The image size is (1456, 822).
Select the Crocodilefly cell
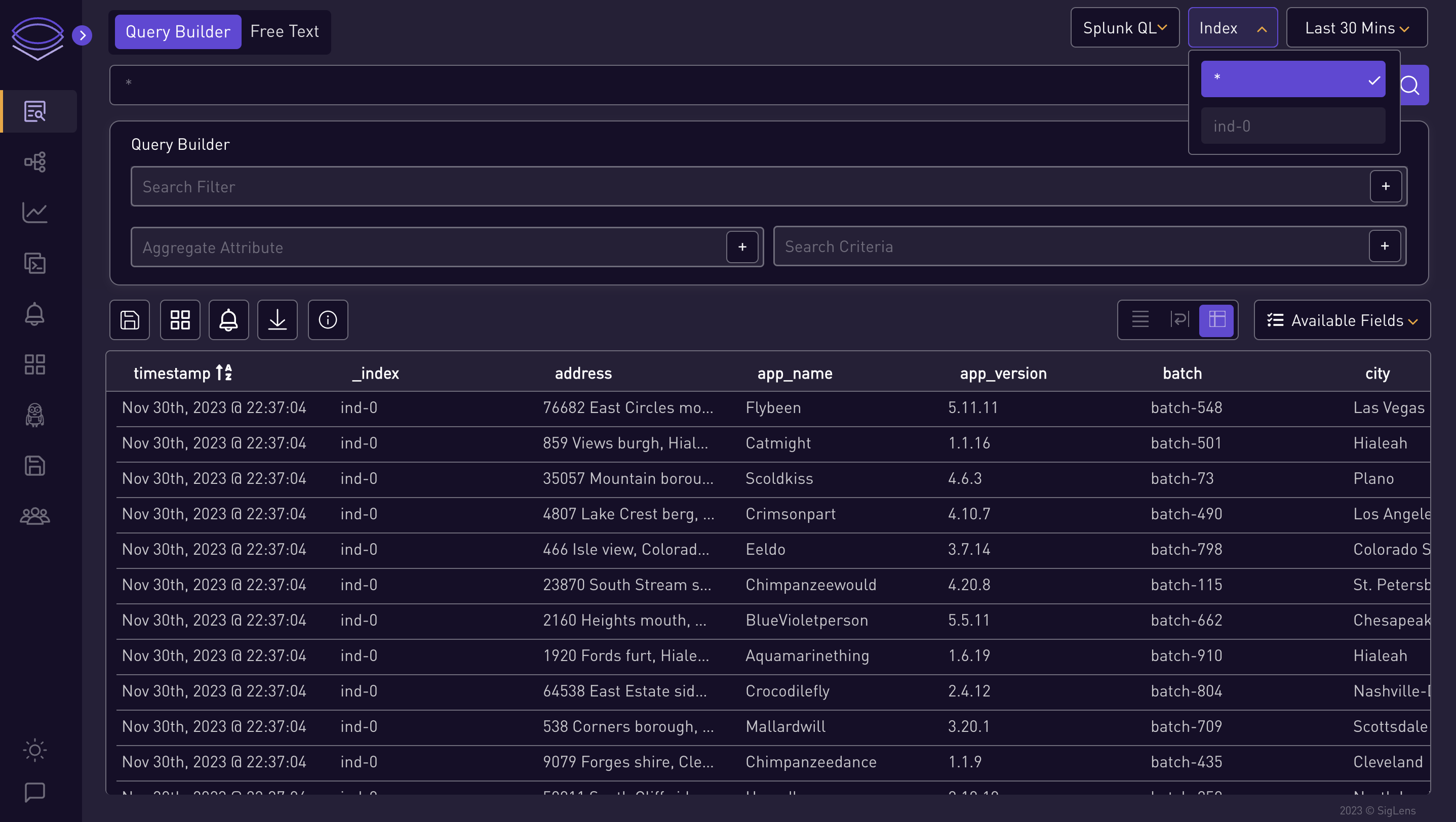tap(788, 691)
